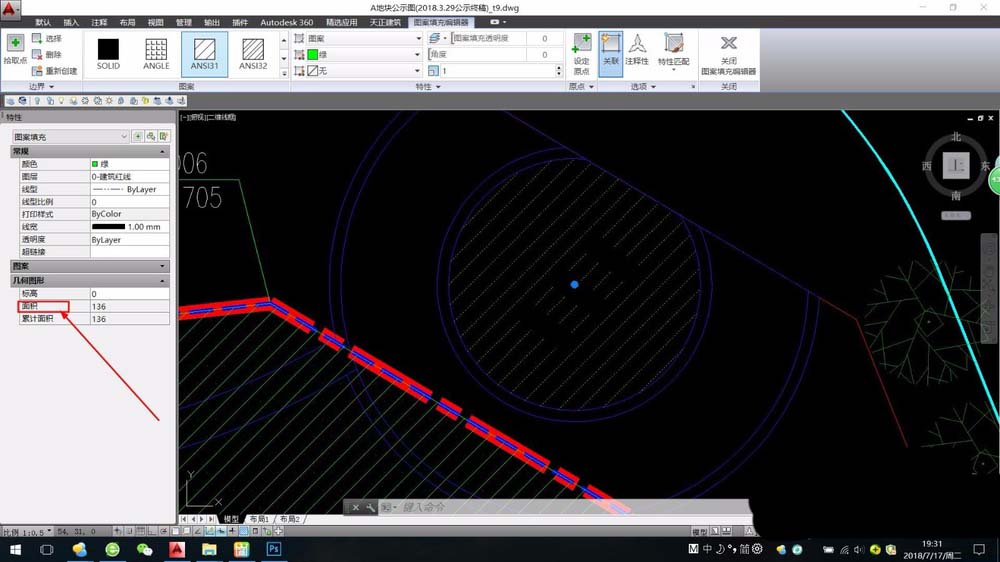
Task: Click 重新创建 (recreate boundary) button
Action: pyautogui.click(x=55, y=71)
